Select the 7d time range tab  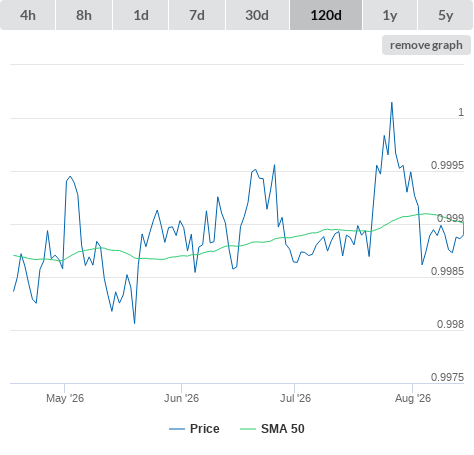click(x=197, y=15)
